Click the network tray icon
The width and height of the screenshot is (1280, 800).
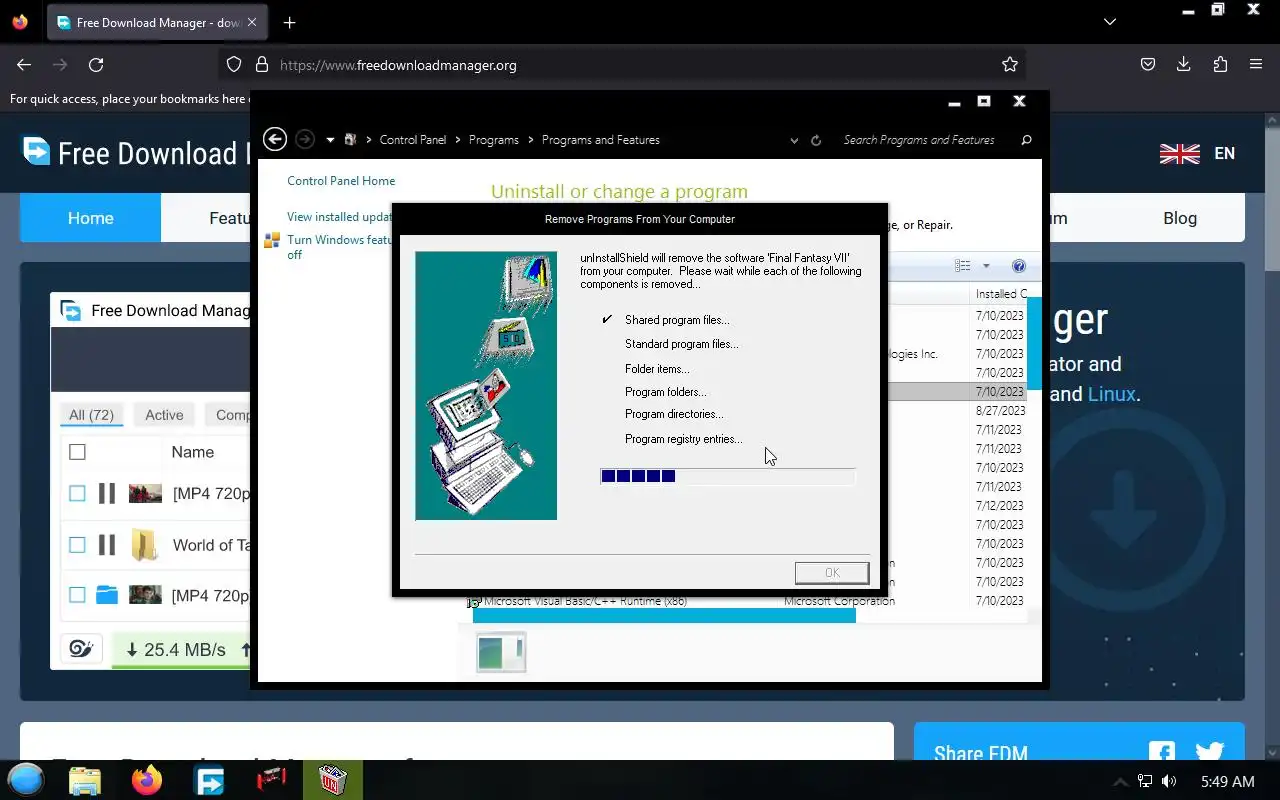click(x=1146, y=781)
